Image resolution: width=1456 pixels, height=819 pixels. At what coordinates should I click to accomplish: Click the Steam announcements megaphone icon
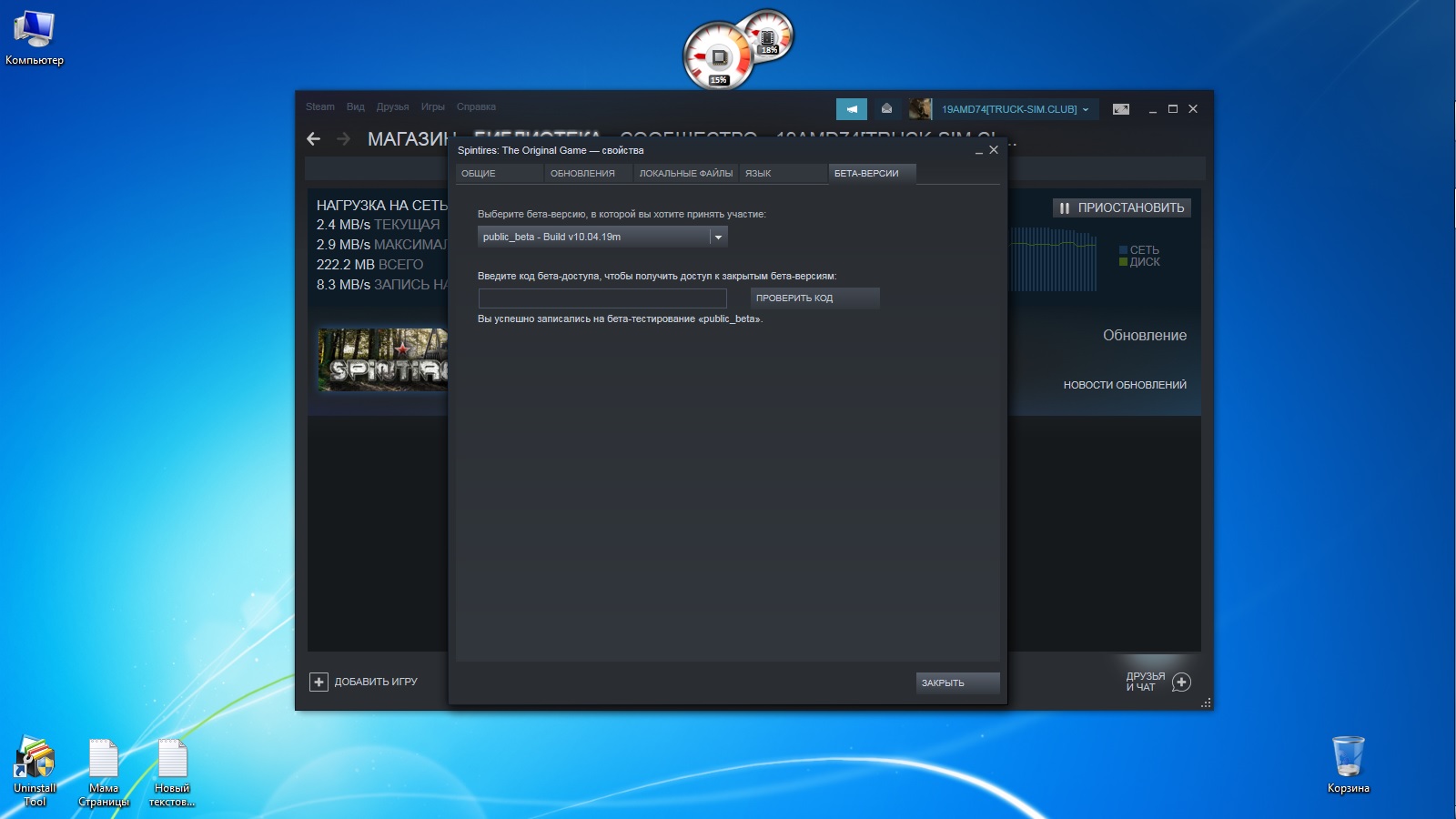pos(851,109)
